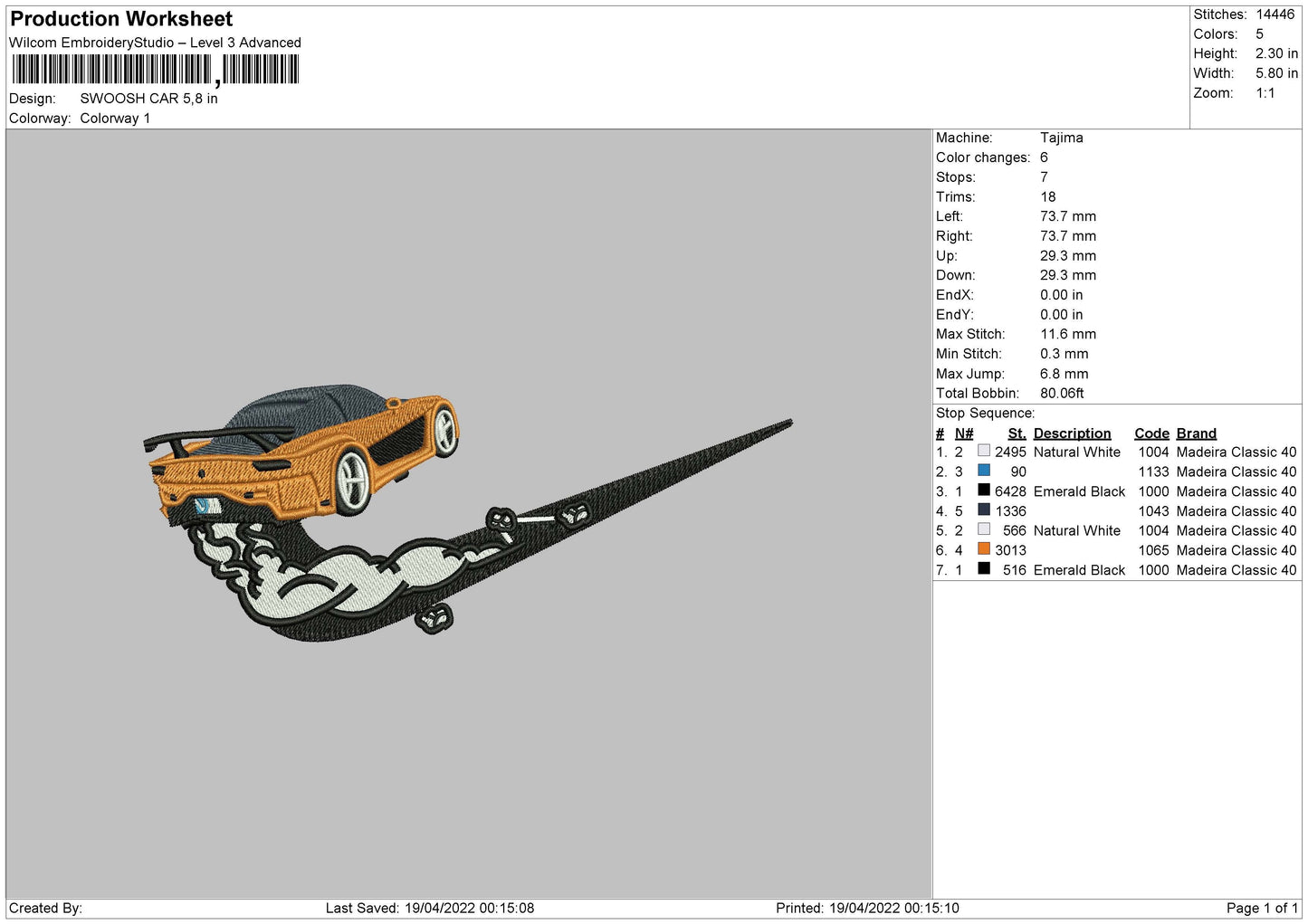Click the 'Colorway 1' value

[115, 119]
